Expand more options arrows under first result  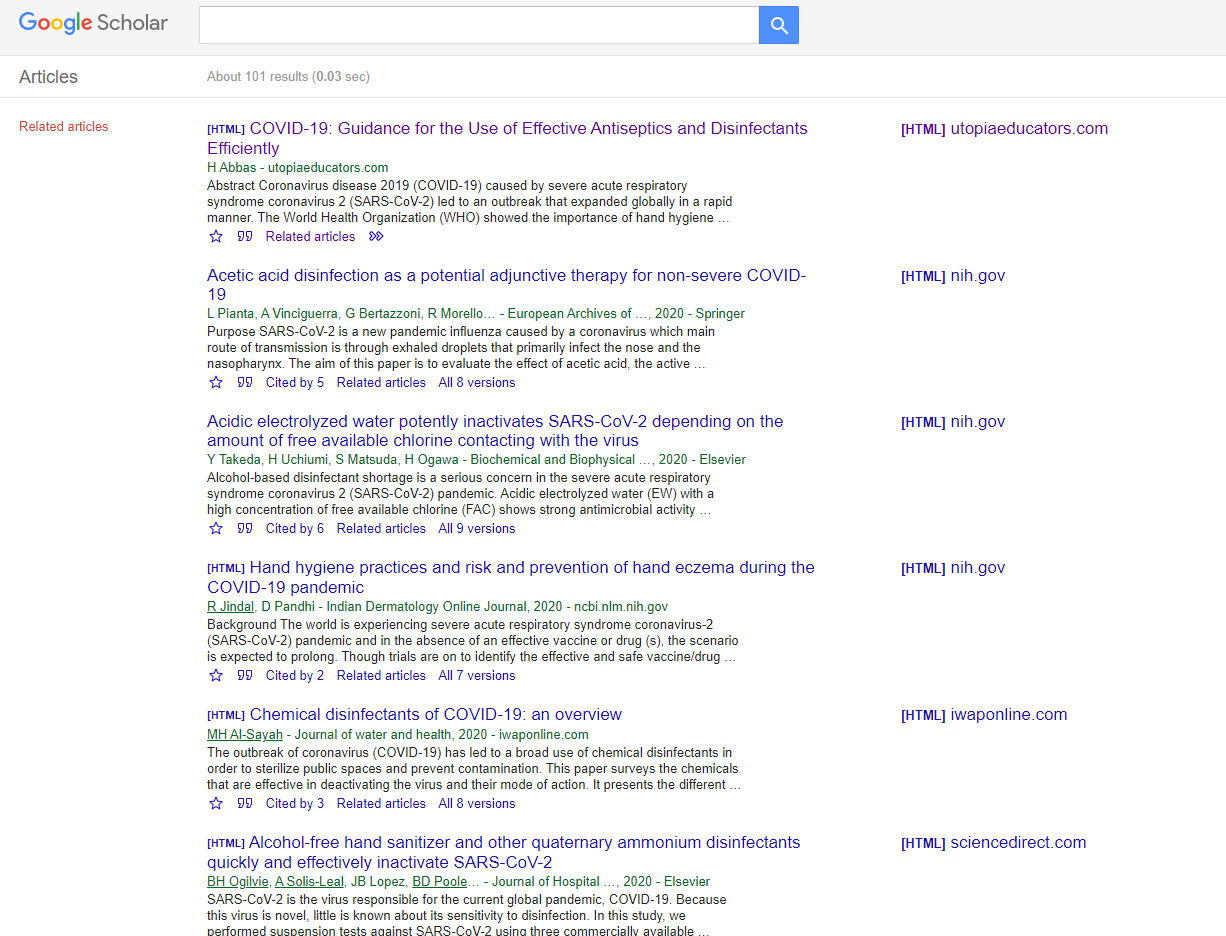[376, 236]
